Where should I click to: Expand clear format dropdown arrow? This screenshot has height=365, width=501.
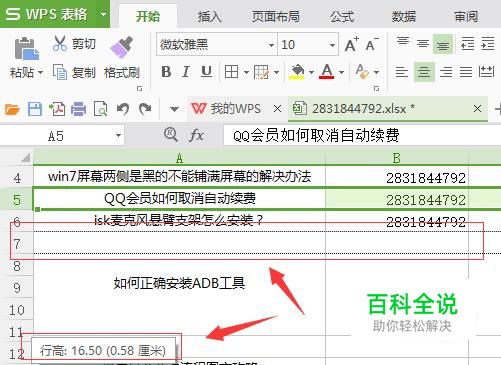coord(376,72)
